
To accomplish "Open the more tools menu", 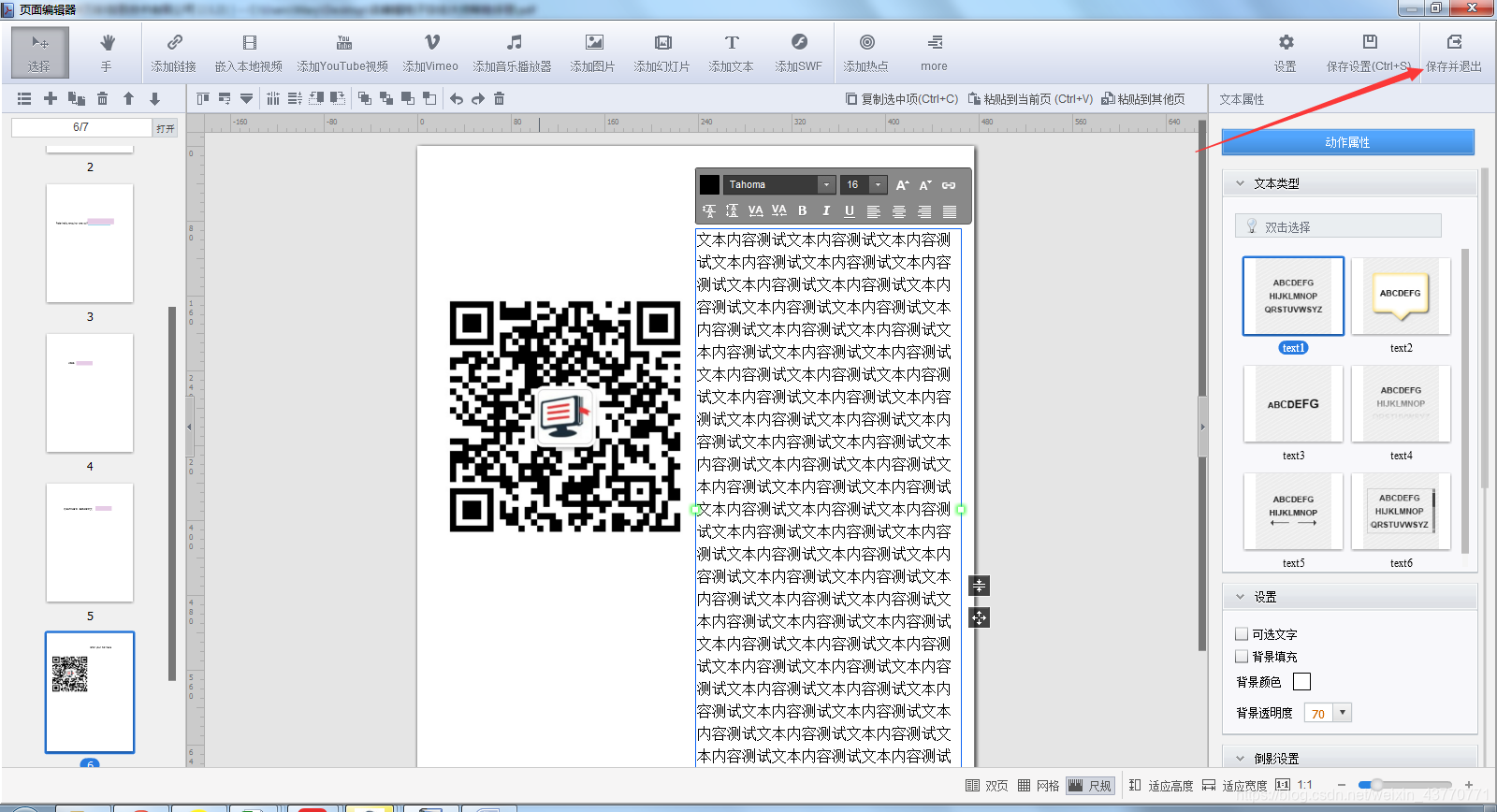I will [934, 52].
